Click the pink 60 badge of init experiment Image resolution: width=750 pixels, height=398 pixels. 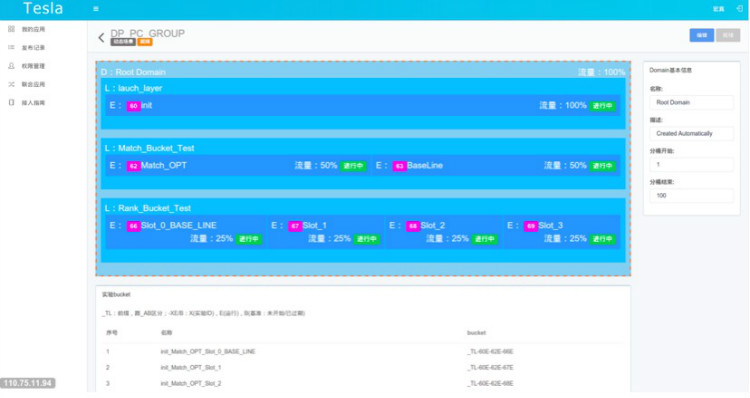pos(133,106)
